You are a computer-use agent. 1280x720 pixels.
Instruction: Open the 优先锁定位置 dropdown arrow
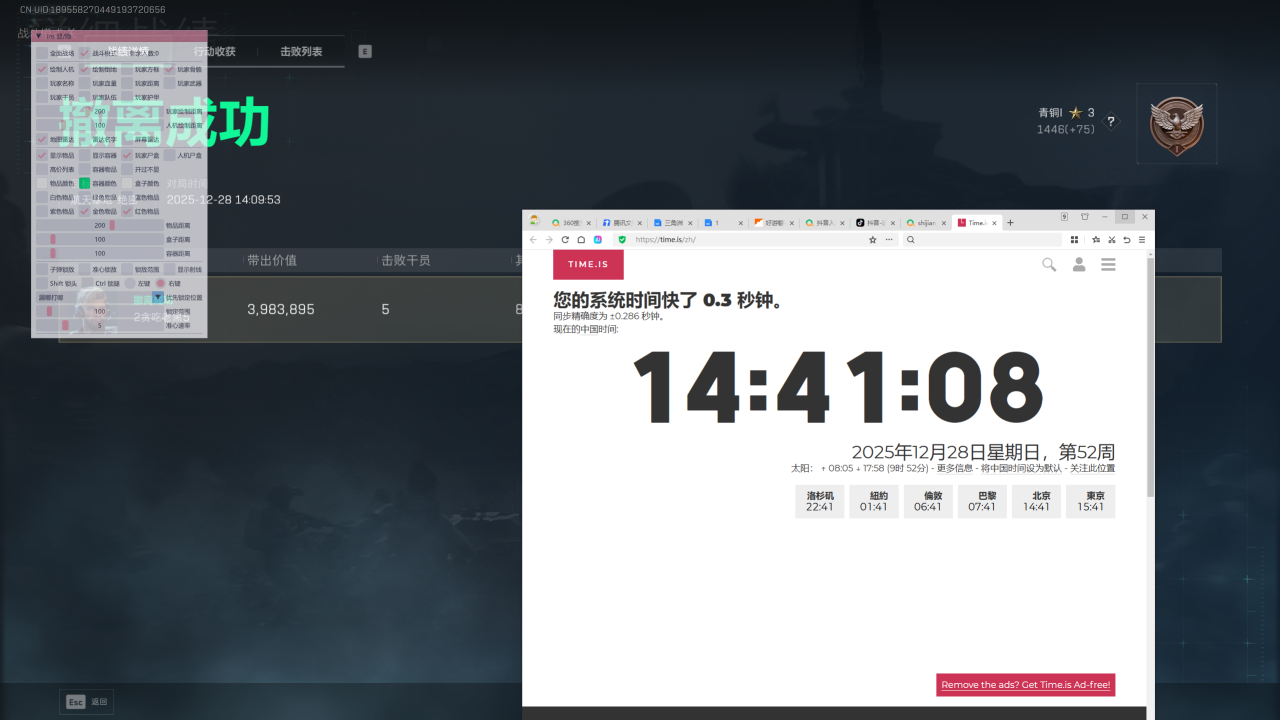pyautogui.click(x=158, y=297)
